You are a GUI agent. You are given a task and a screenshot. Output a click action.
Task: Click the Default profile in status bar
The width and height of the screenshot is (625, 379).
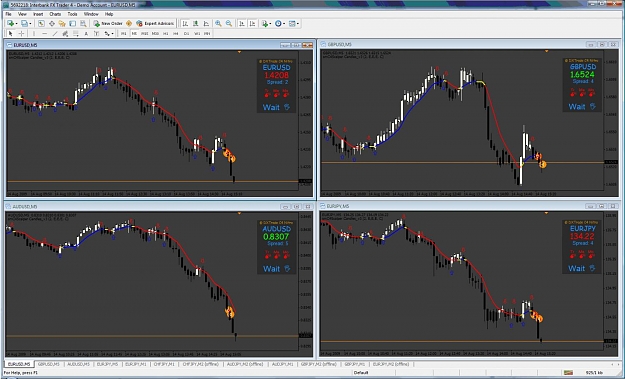(x=361, y=373)
